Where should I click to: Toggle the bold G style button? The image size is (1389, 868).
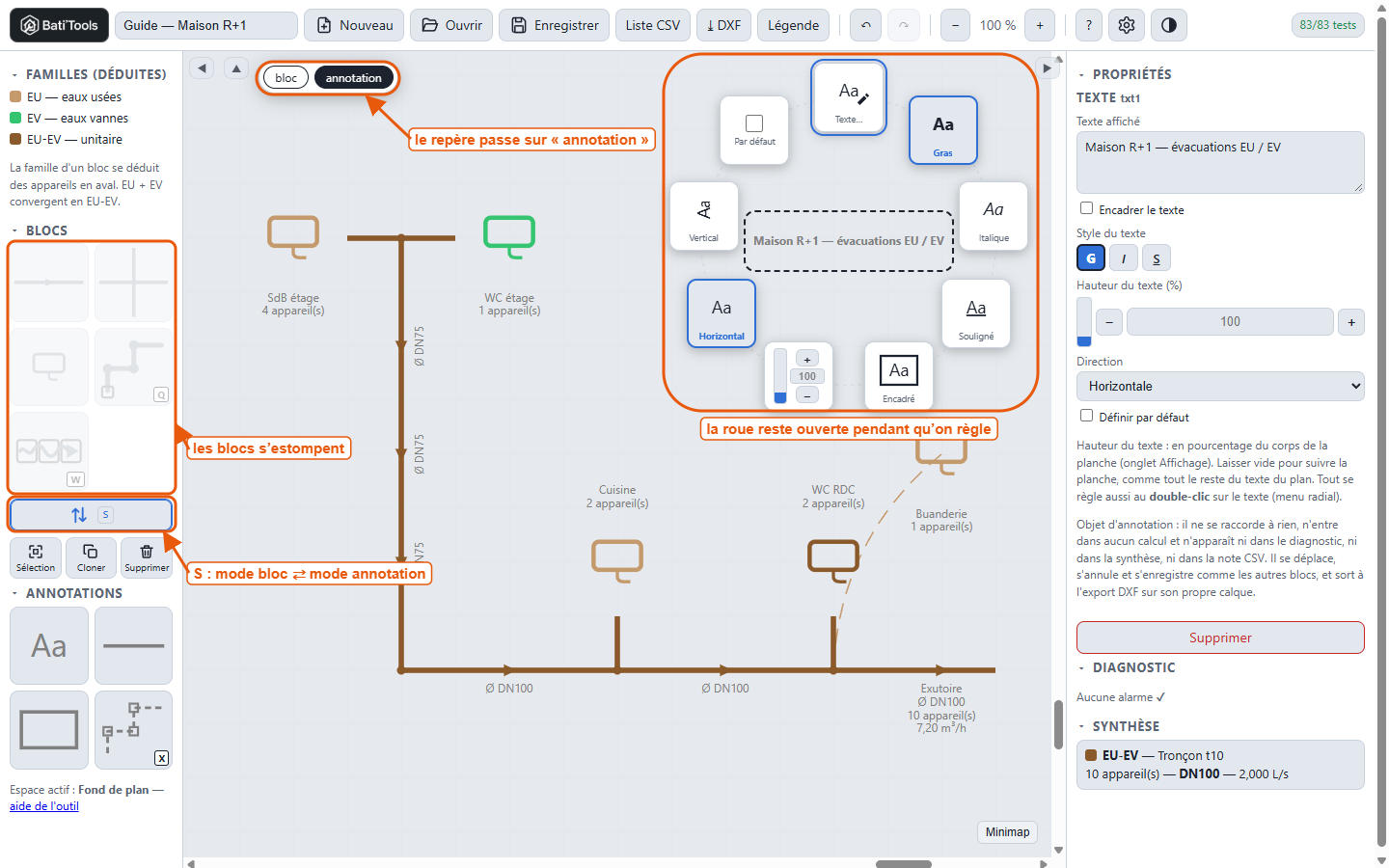coord(1091,258)
